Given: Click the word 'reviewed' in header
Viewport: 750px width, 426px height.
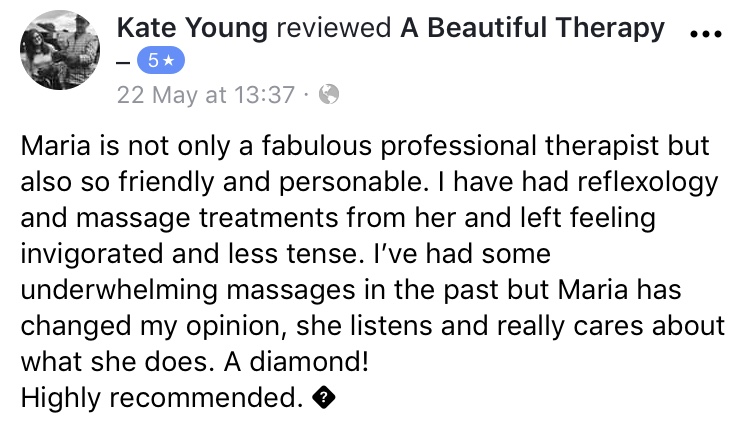Looking at the screenshot, I should point(334,29).
